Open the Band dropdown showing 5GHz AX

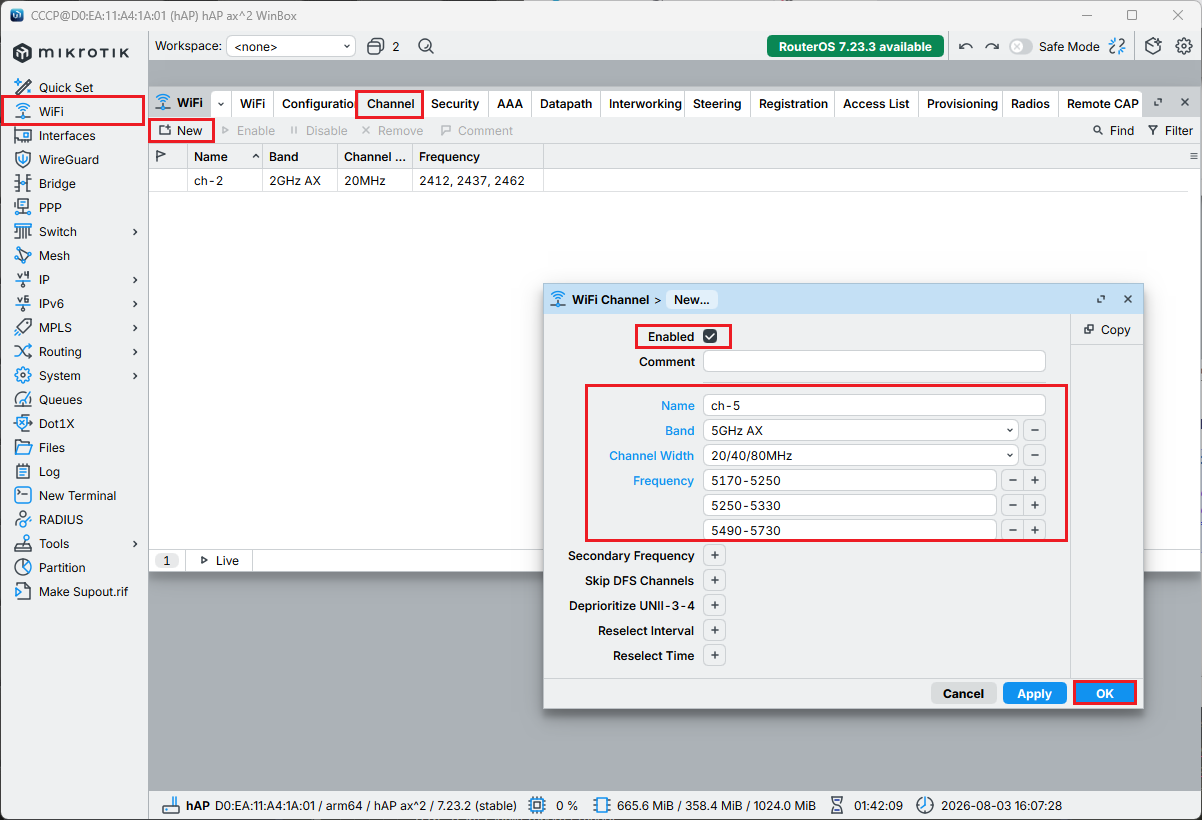point(860,430)
